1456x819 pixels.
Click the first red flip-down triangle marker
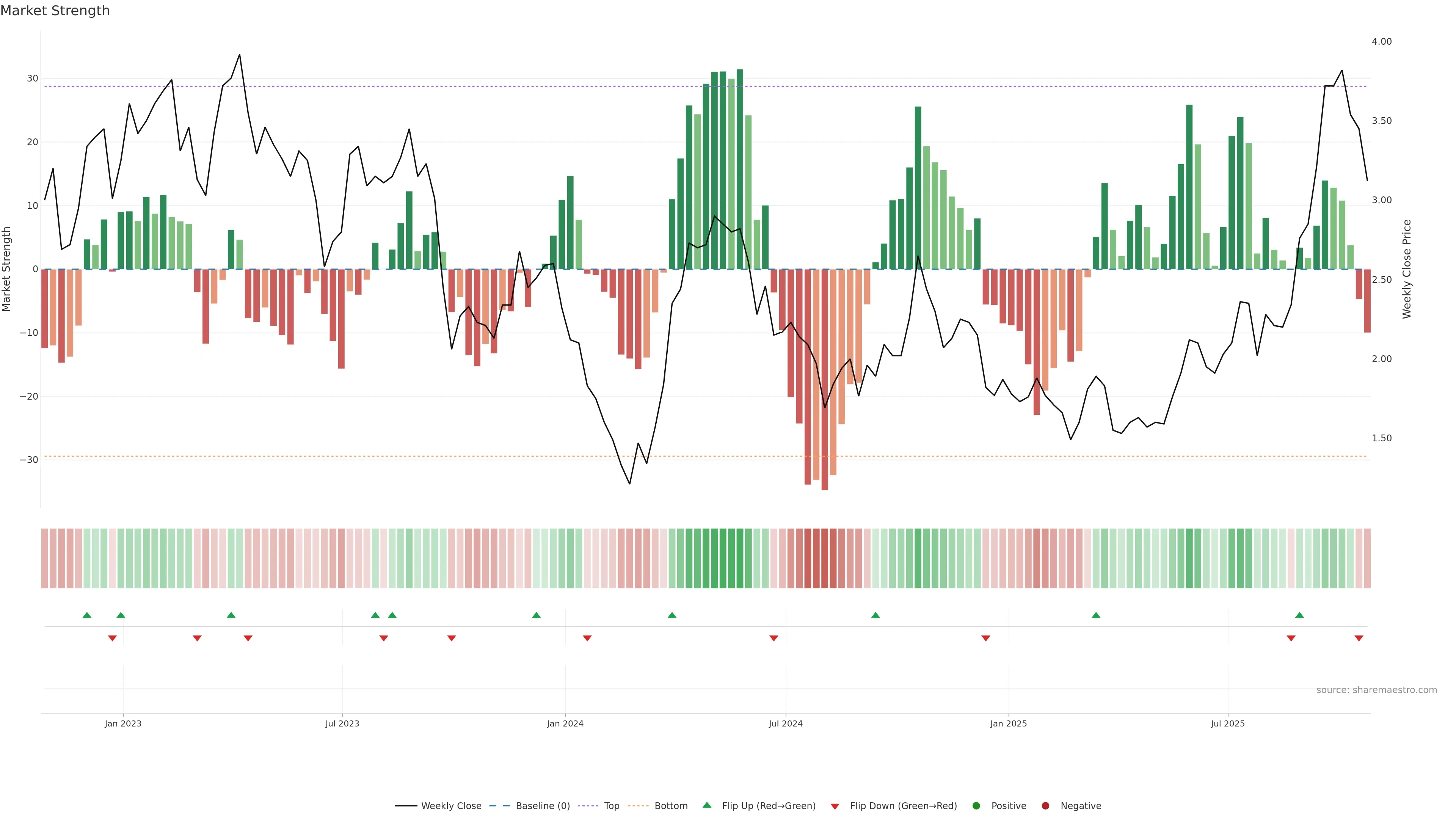[113, 638]
